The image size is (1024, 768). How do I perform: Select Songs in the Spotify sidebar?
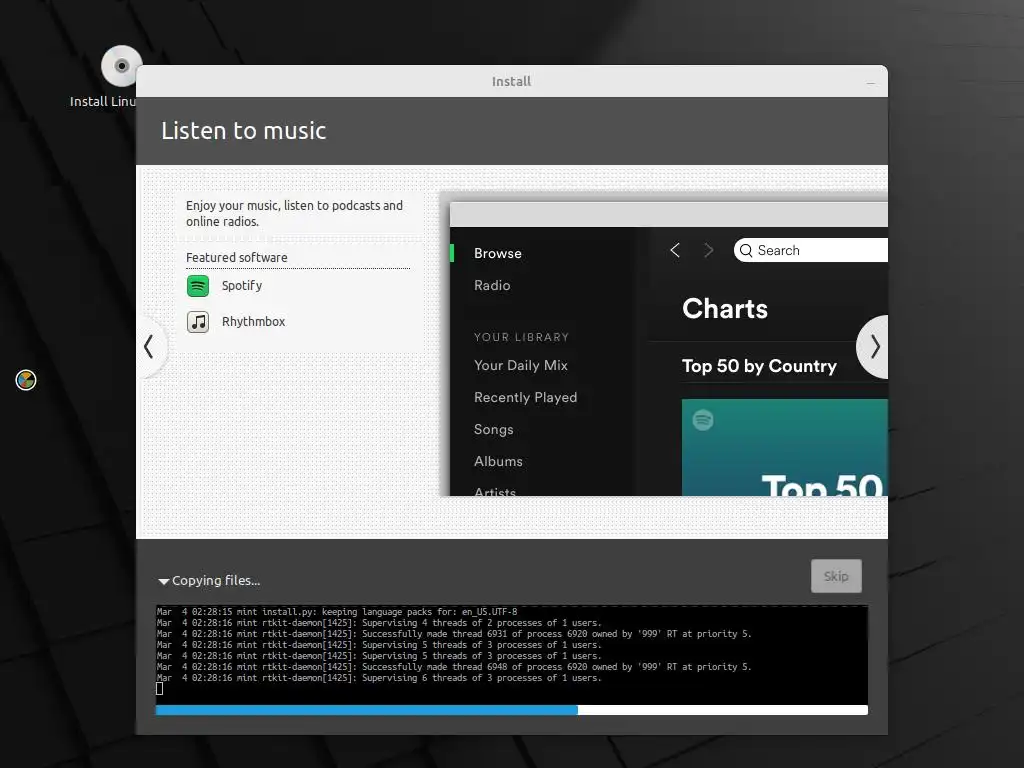[494, 430]
